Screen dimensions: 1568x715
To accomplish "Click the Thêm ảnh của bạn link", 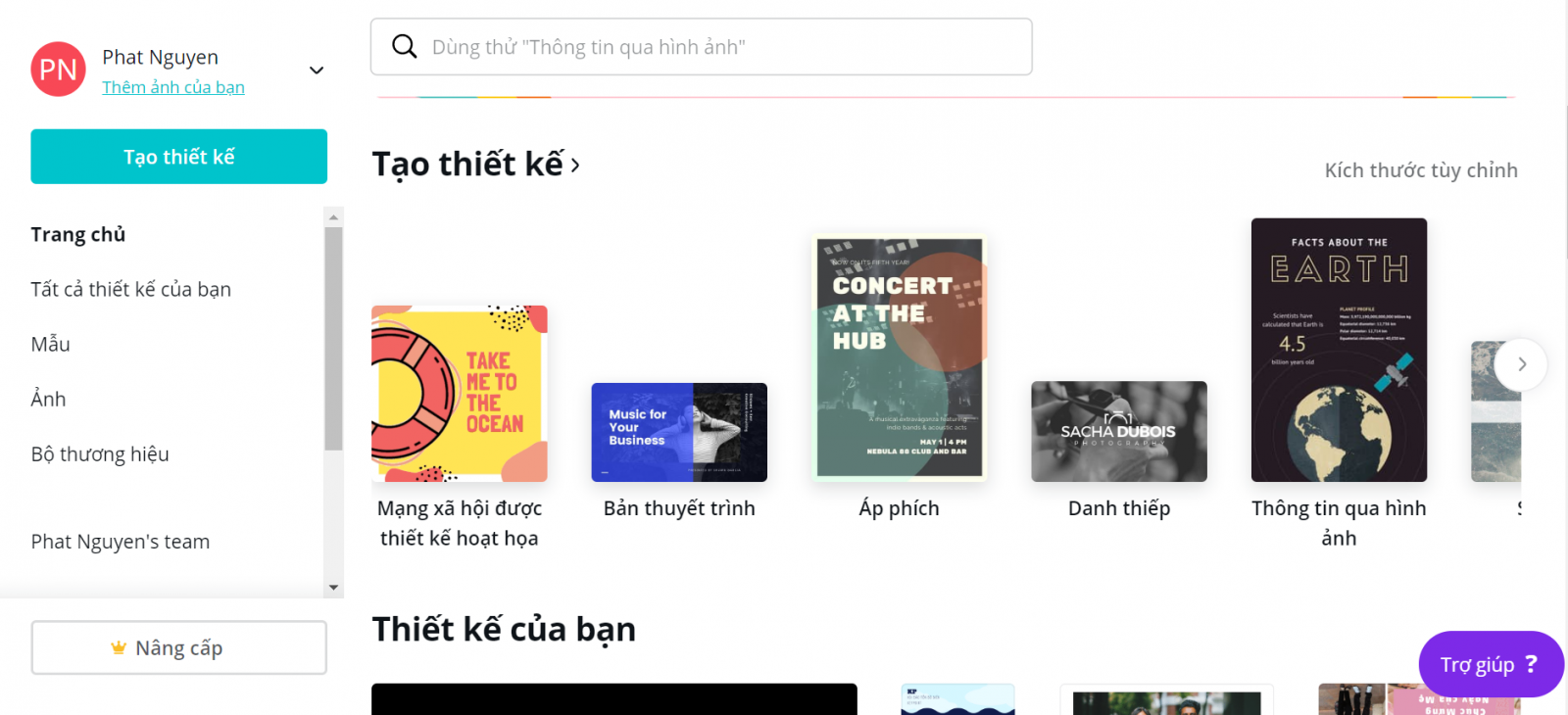I will click(x=173, y=87).
